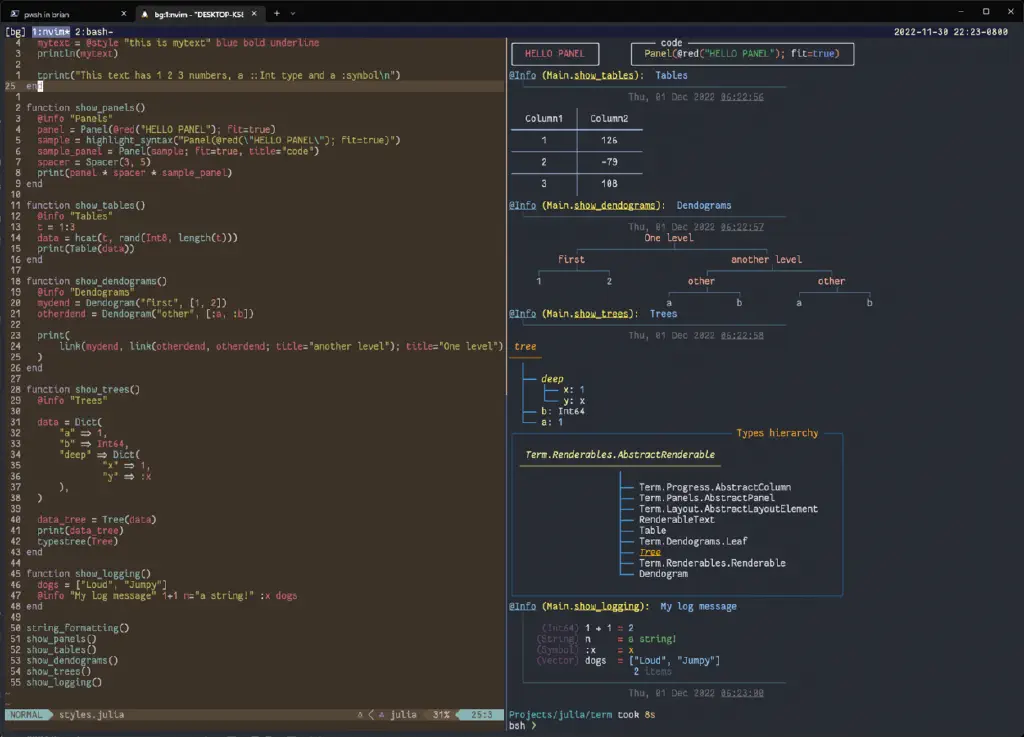Open the new-tab profile dropdown chevron
This screenshot has height=737, width=1024.
[x=293, y=13]
